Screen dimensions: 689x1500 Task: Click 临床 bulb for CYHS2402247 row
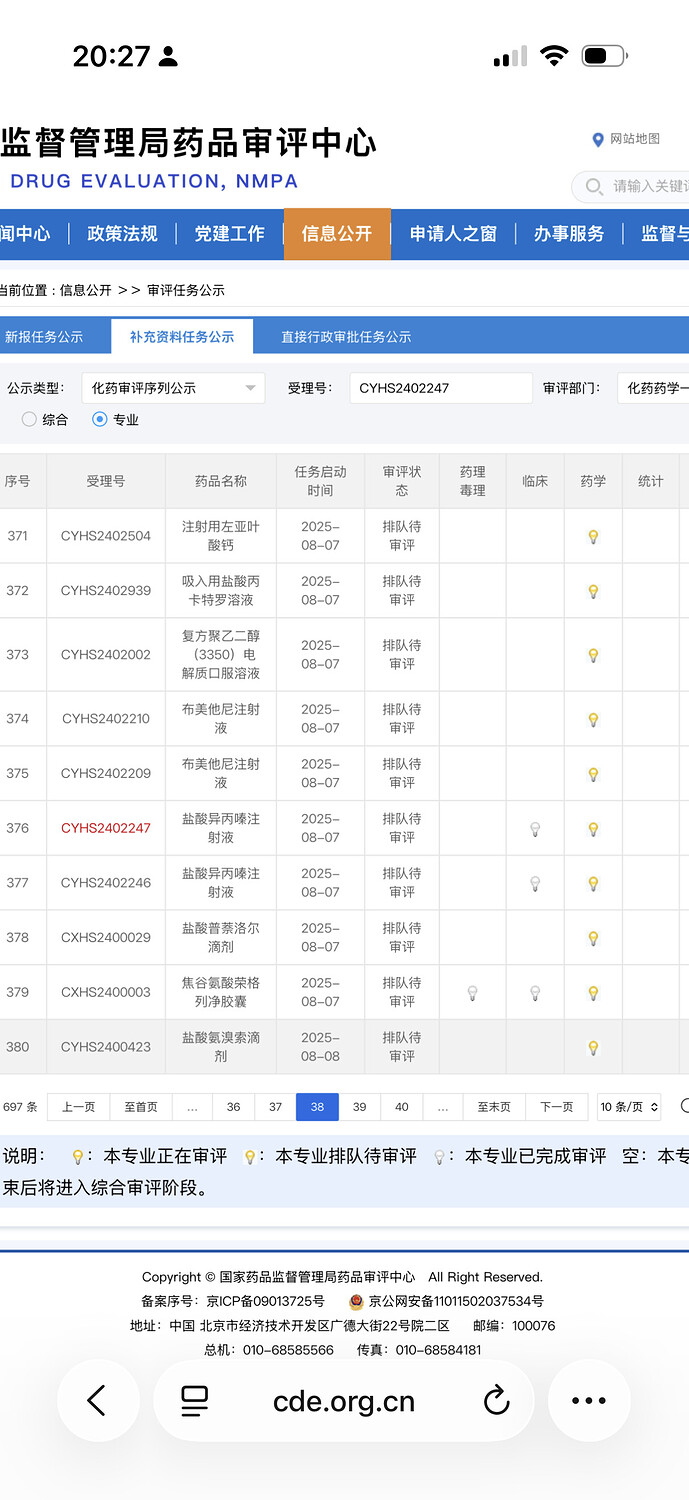[535, 829]
